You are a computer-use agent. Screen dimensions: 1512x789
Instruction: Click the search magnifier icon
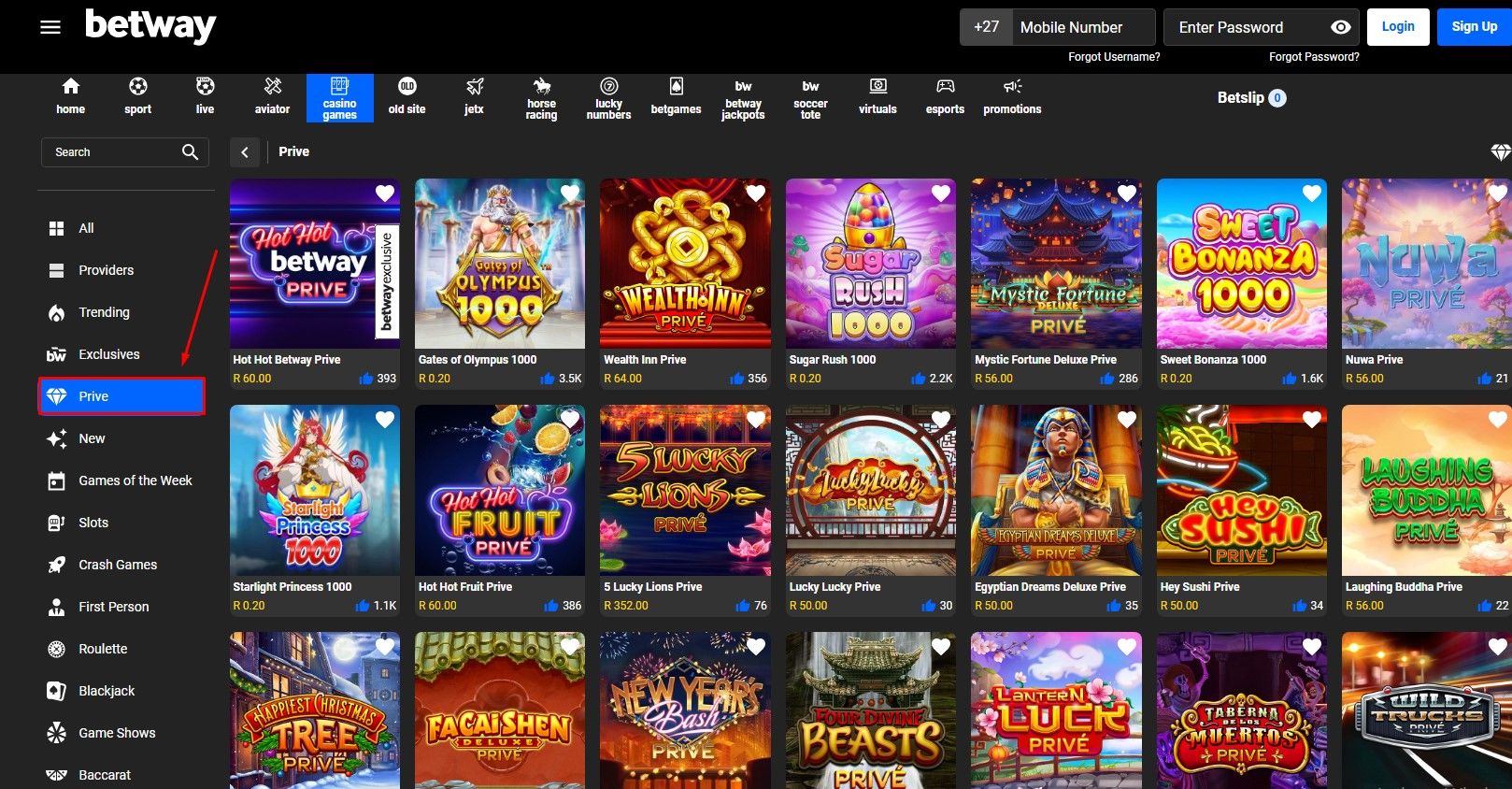[190, 151]
